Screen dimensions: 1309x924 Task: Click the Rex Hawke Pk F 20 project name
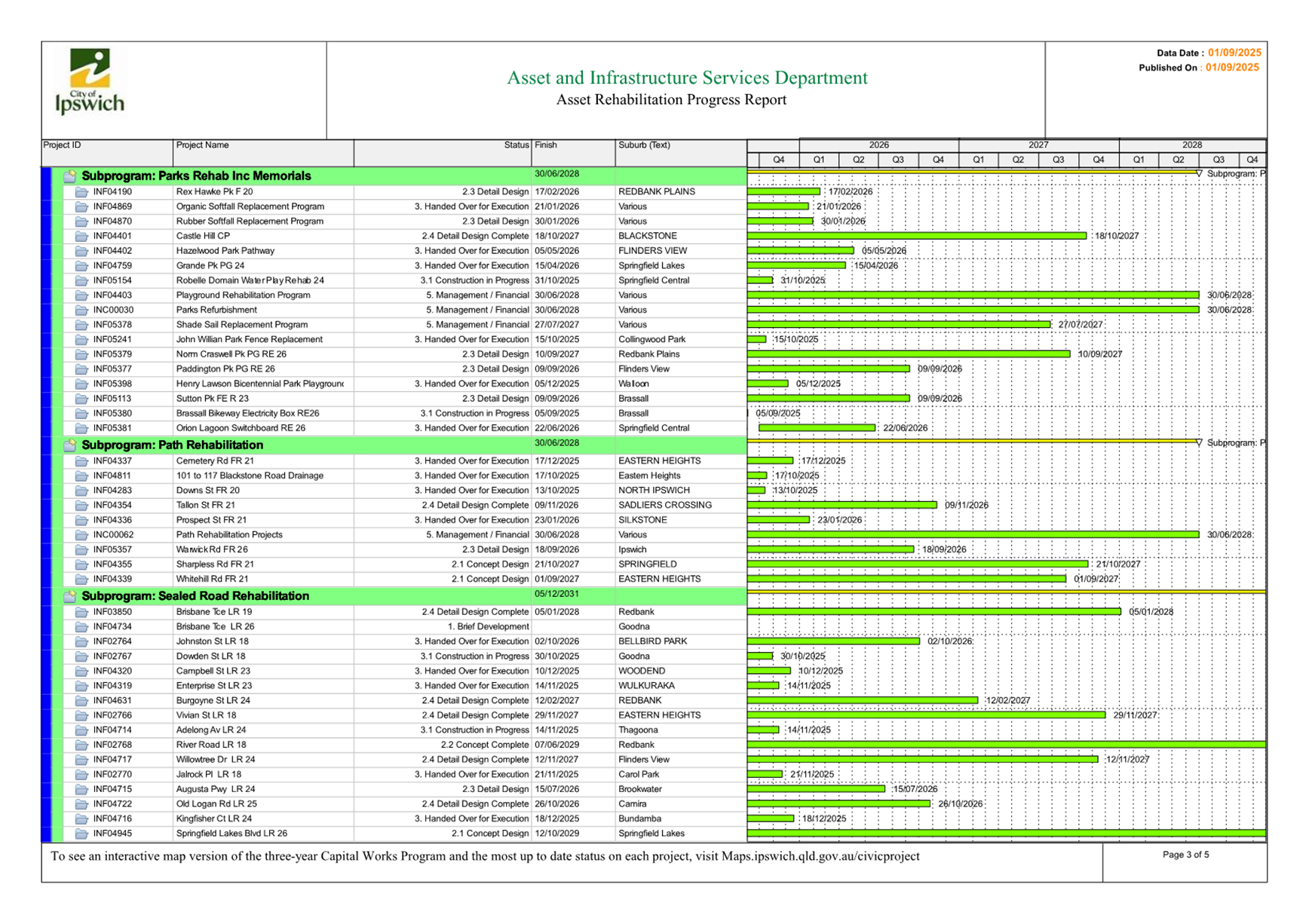pyautogui.click(x=214, y=191)
